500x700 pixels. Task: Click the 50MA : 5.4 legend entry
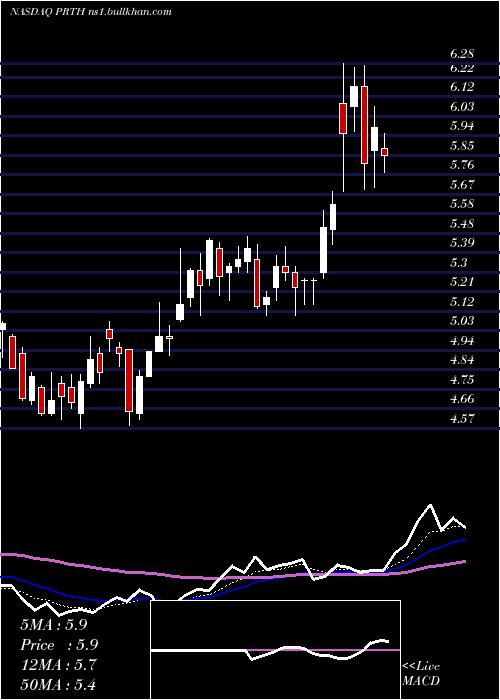(58, 684)
